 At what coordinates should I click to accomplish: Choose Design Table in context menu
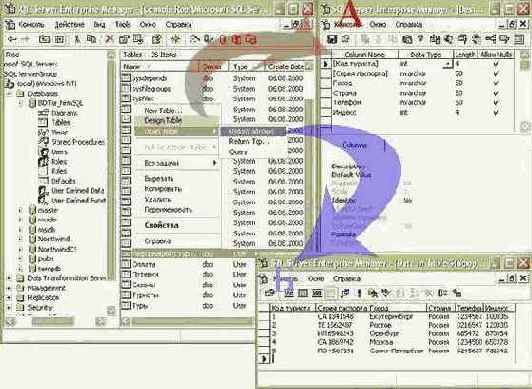176,120
